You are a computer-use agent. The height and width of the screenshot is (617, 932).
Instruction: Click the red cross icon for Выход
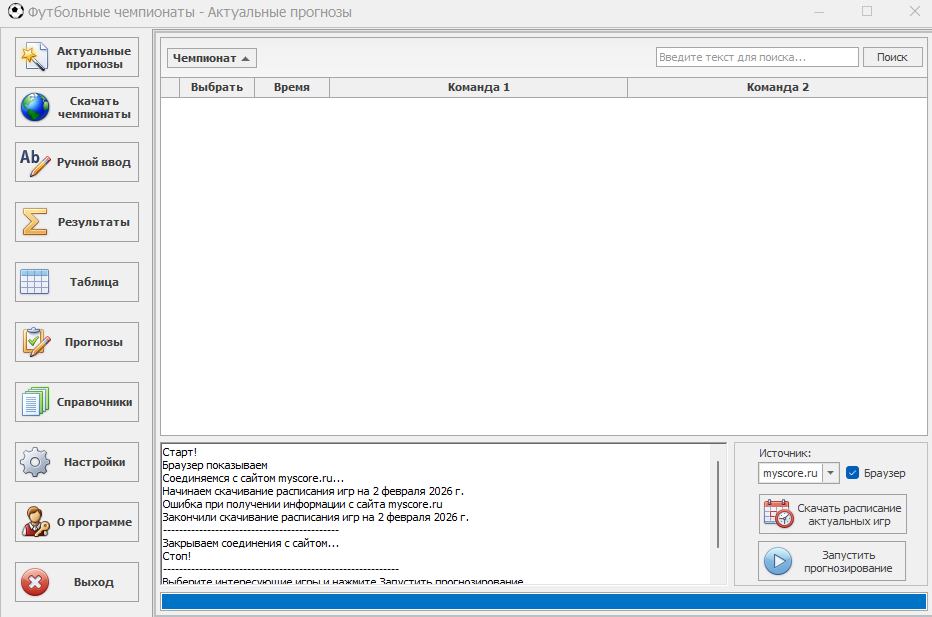coord(35,582)
